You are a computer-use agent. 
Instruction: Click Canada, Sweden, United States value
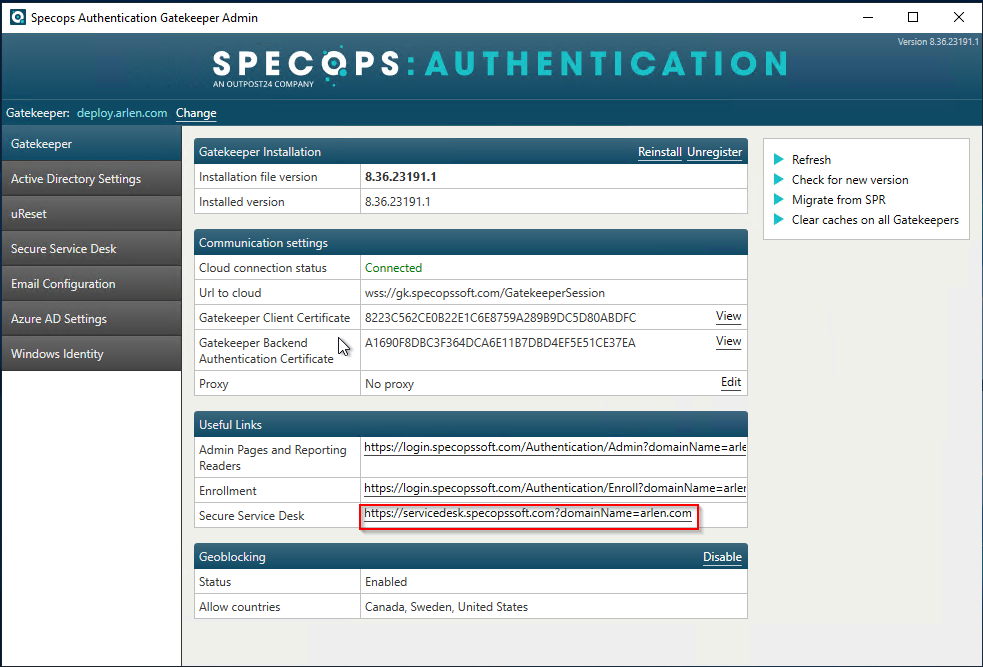pos(446,607)
